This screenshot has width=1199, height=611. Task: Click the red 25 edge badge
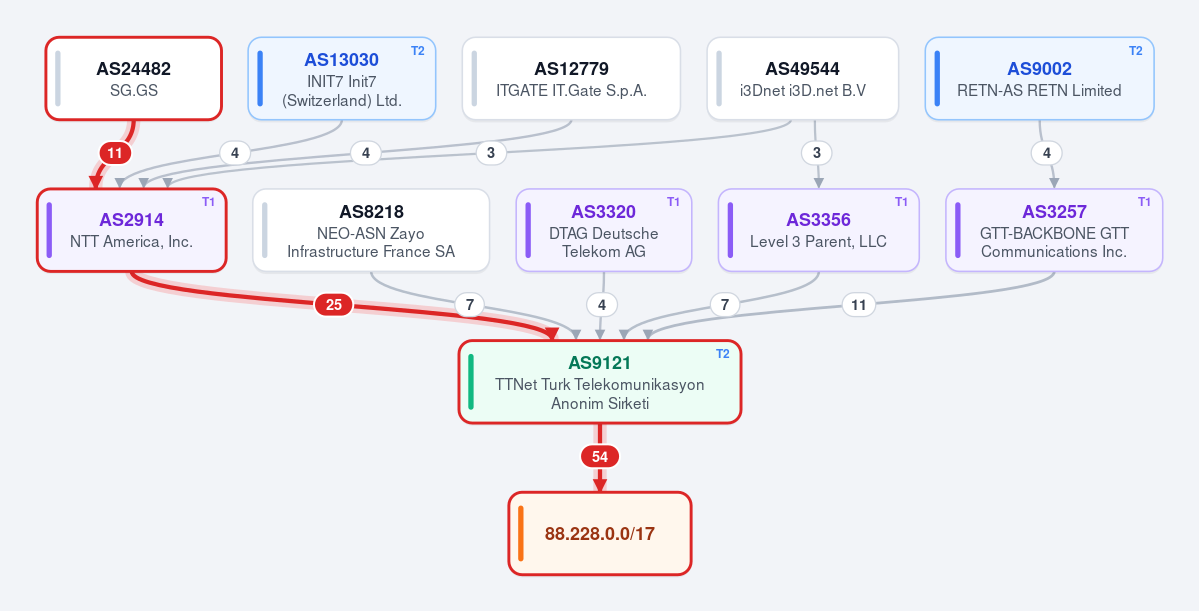tap(333, 305)
